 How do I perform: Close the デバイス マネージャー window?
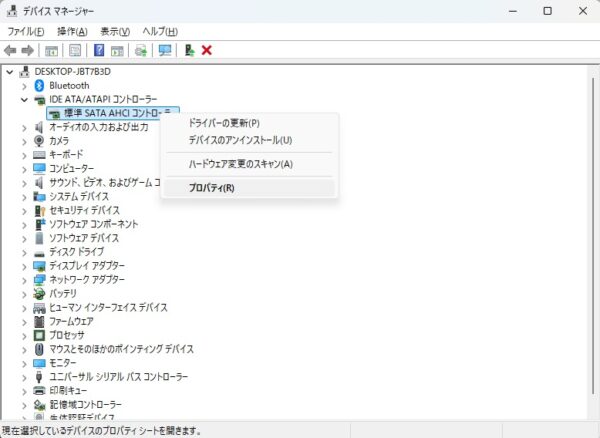583,11
